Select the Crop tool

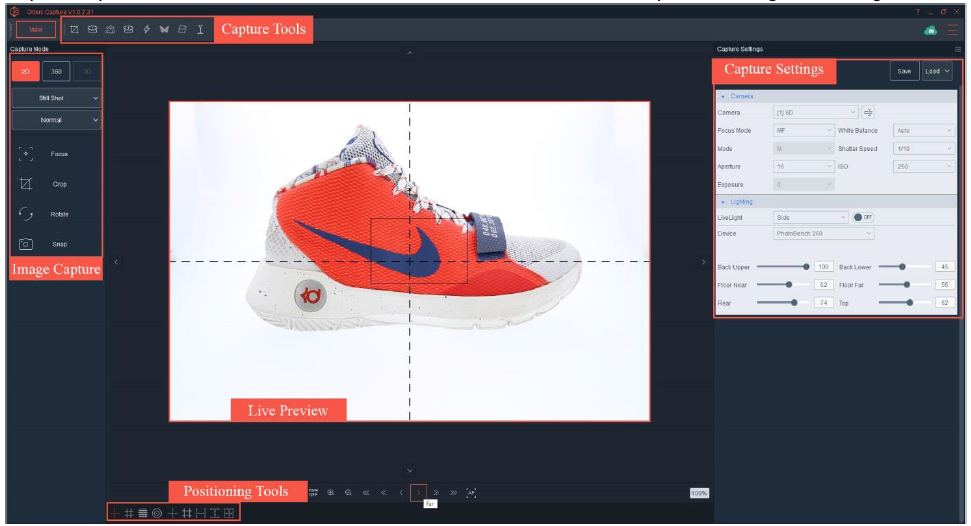26,184
